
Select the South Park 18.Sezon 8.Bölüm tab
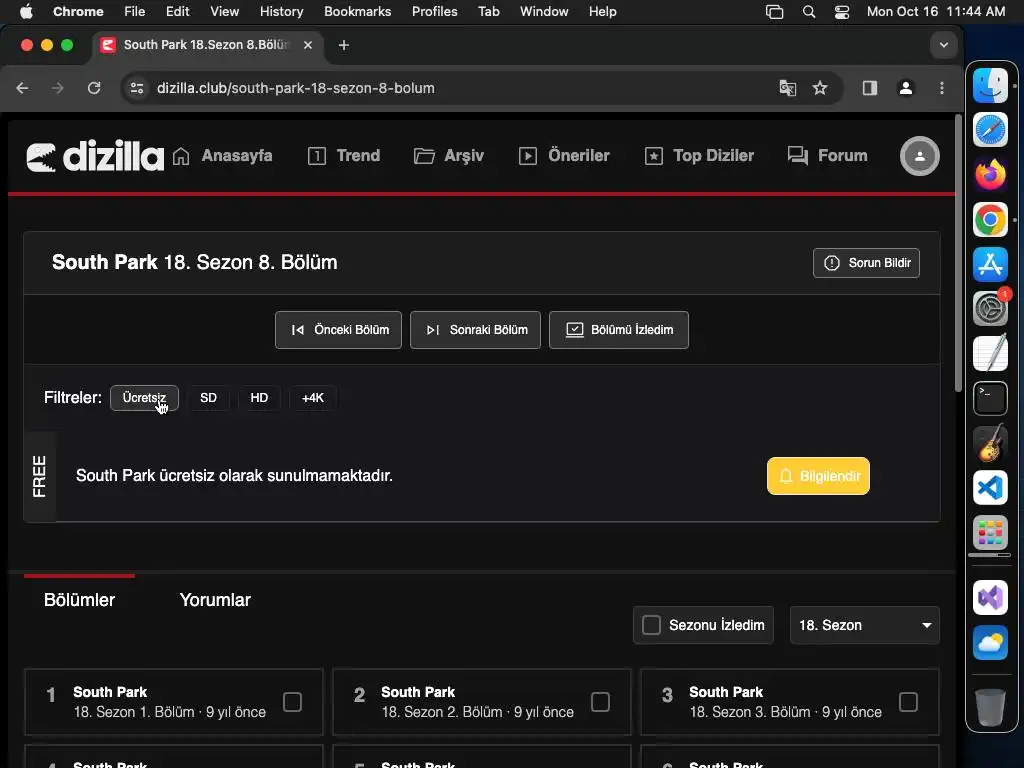pyautogui.click(x=208, y=45)
